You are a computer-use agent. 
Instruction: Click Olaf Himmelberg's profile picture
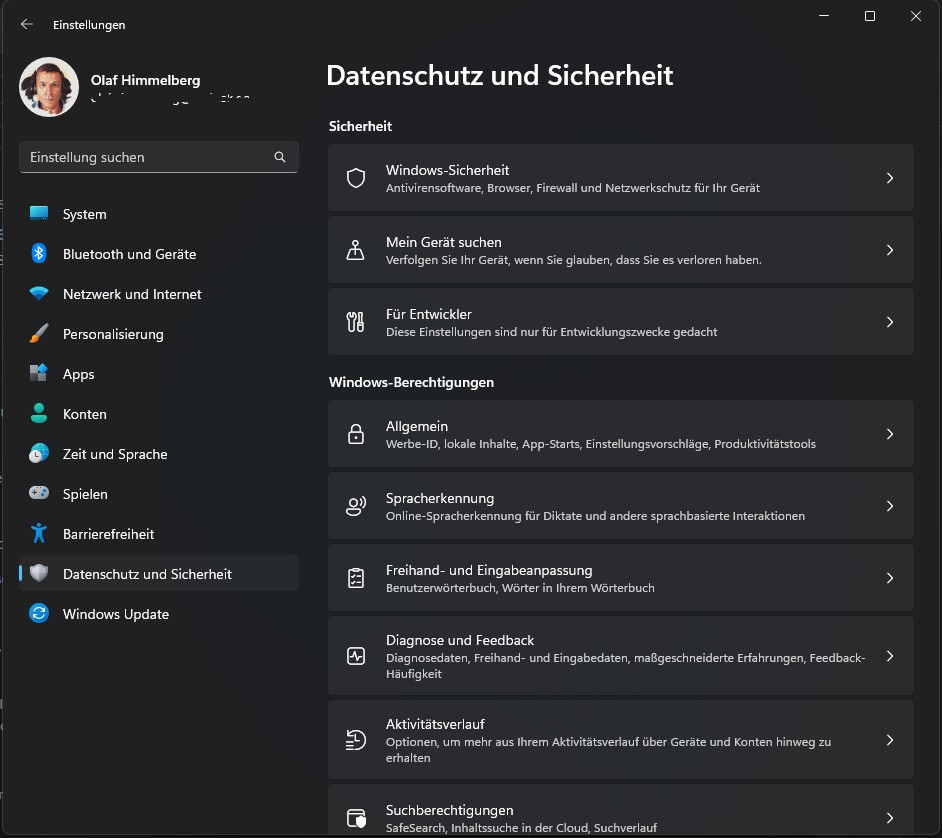click(49, 87)
